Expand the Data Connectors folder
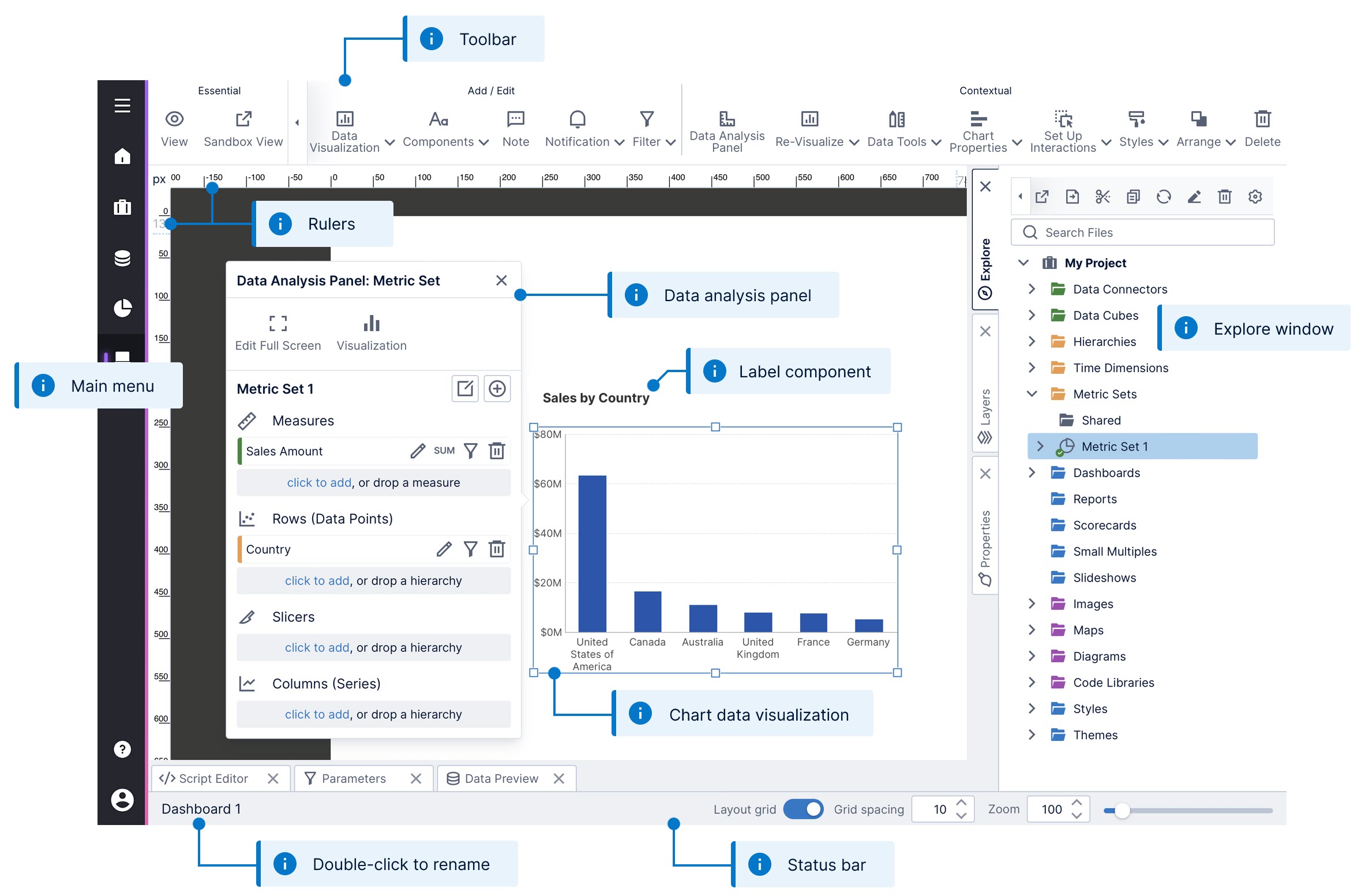Image resolution: width=1365 pixels, height=896 pixels. 1031,289
